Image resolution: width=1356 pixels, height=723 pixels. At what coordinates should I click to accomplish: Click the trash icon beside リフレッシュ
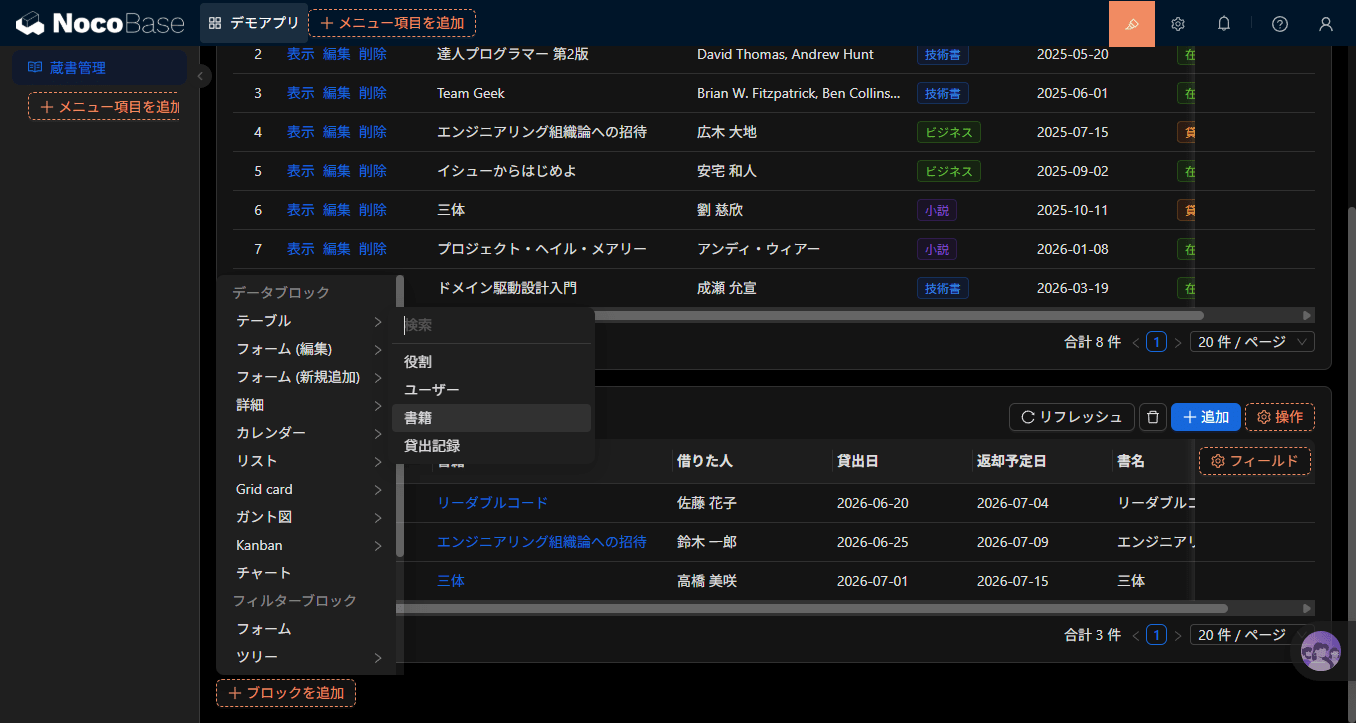1153,417
